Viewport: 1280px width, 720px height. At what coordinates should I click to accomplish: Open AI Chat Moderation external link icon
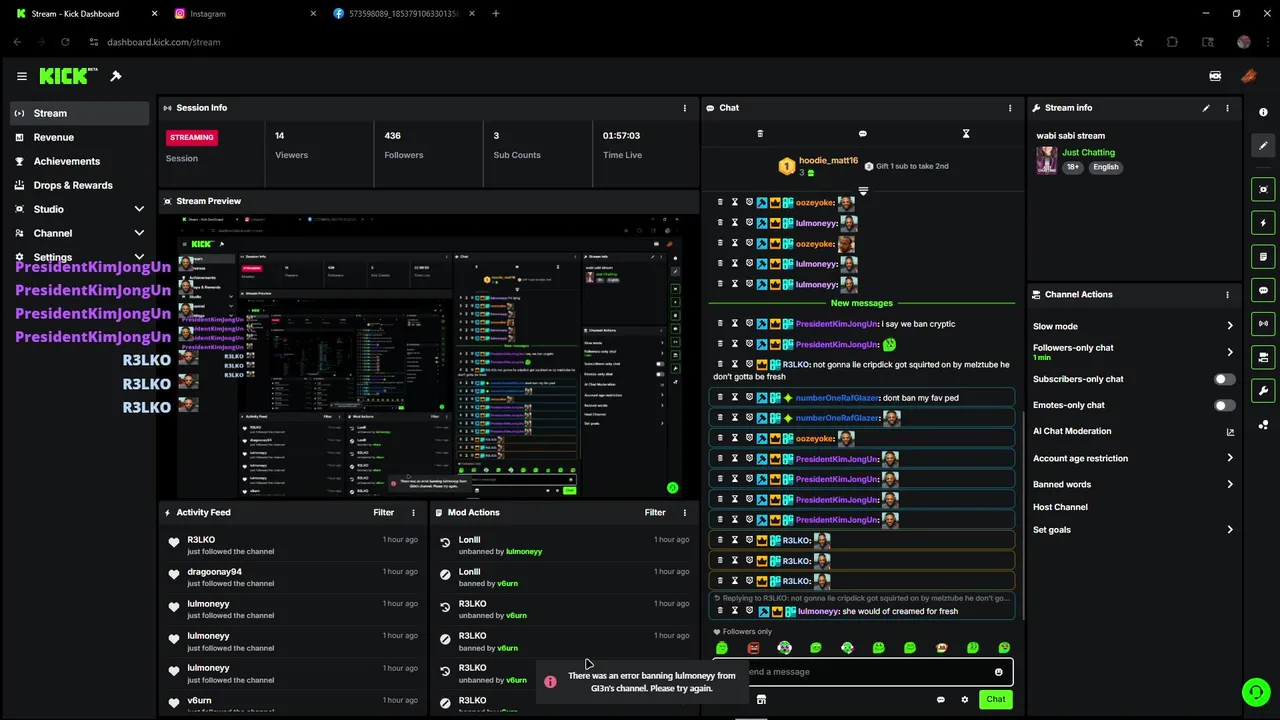pyautogui.click(x=1230, y=432)
